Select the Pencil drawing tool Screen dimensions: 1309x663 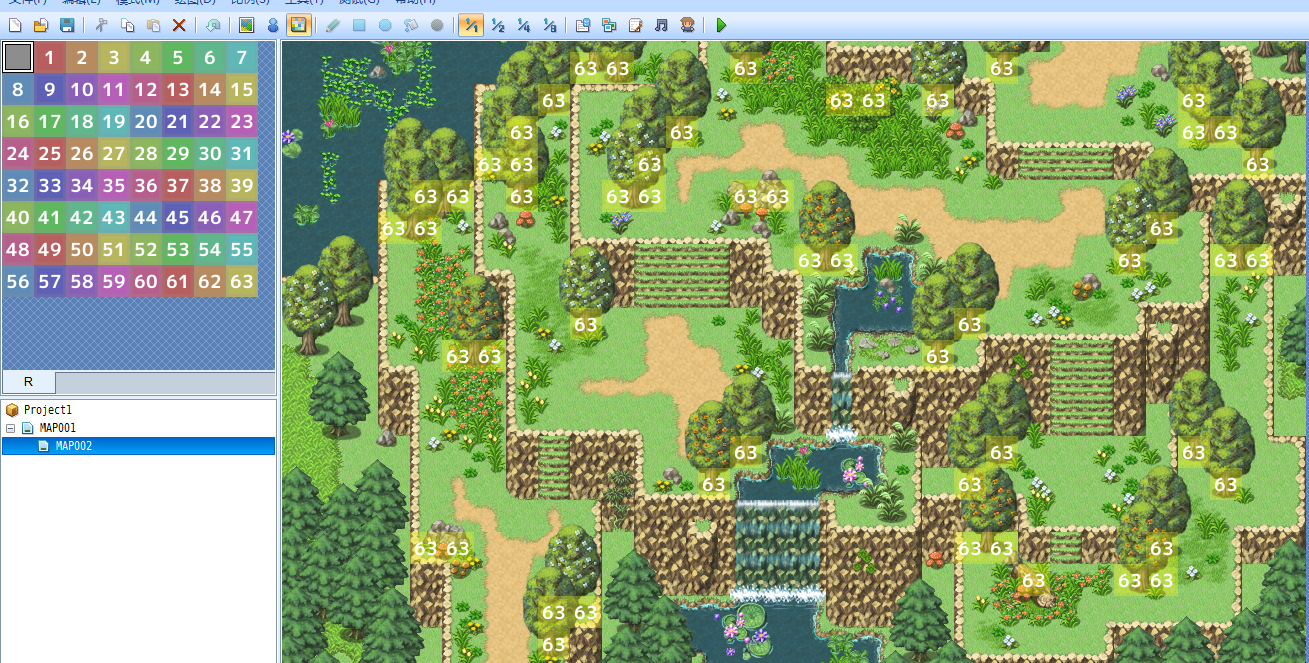point(333,25)
